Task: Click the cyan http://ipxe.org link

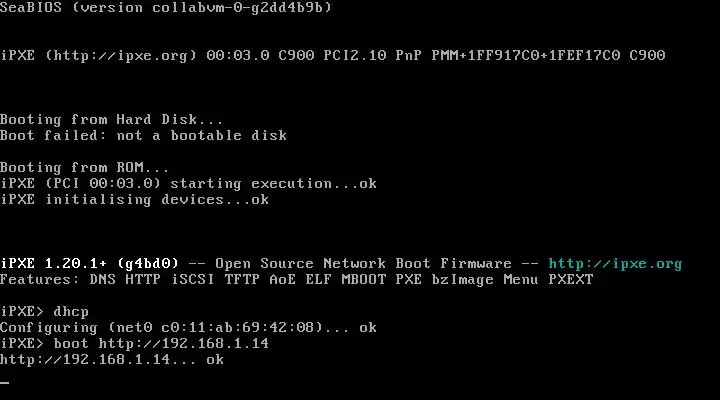Action: (x=615, y=264)
